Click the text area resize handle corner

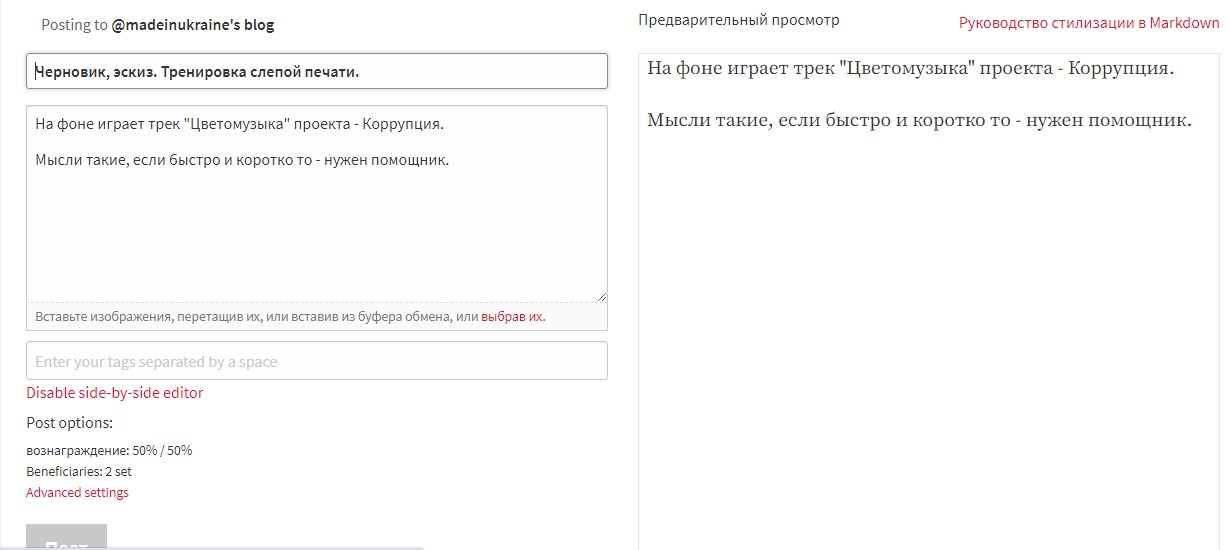[x=601, y=296]
